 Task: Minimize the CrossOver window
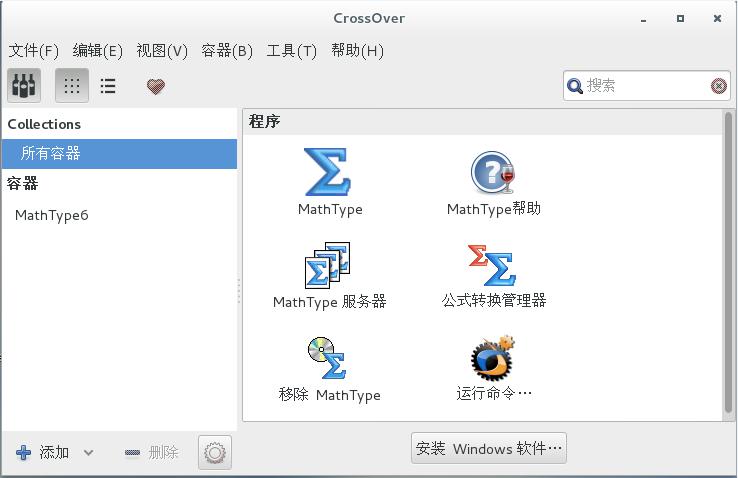643,19
